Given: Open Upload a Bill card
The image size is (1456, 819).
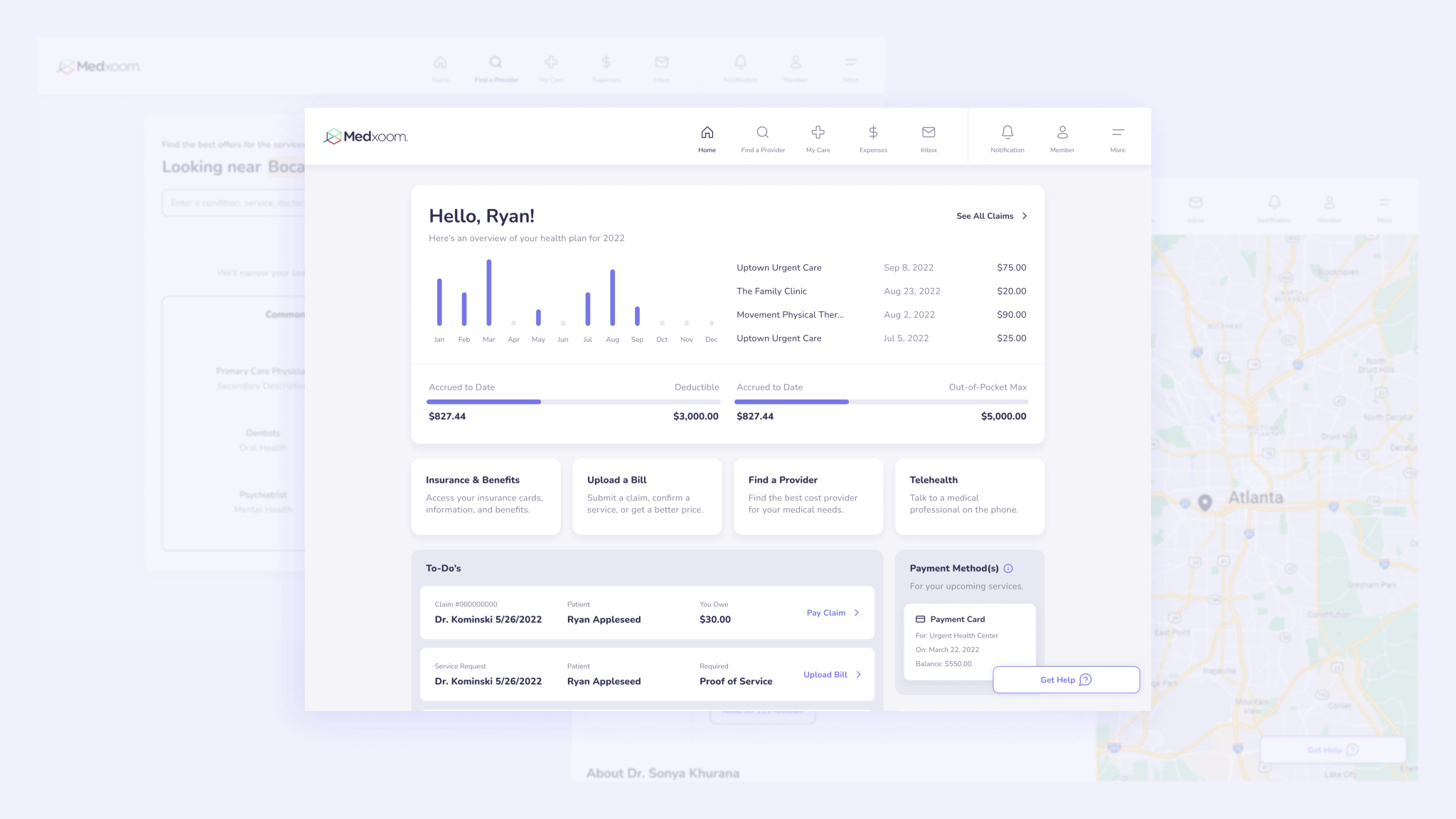Looking at the screenshot, I should click(x=647, y=496).
